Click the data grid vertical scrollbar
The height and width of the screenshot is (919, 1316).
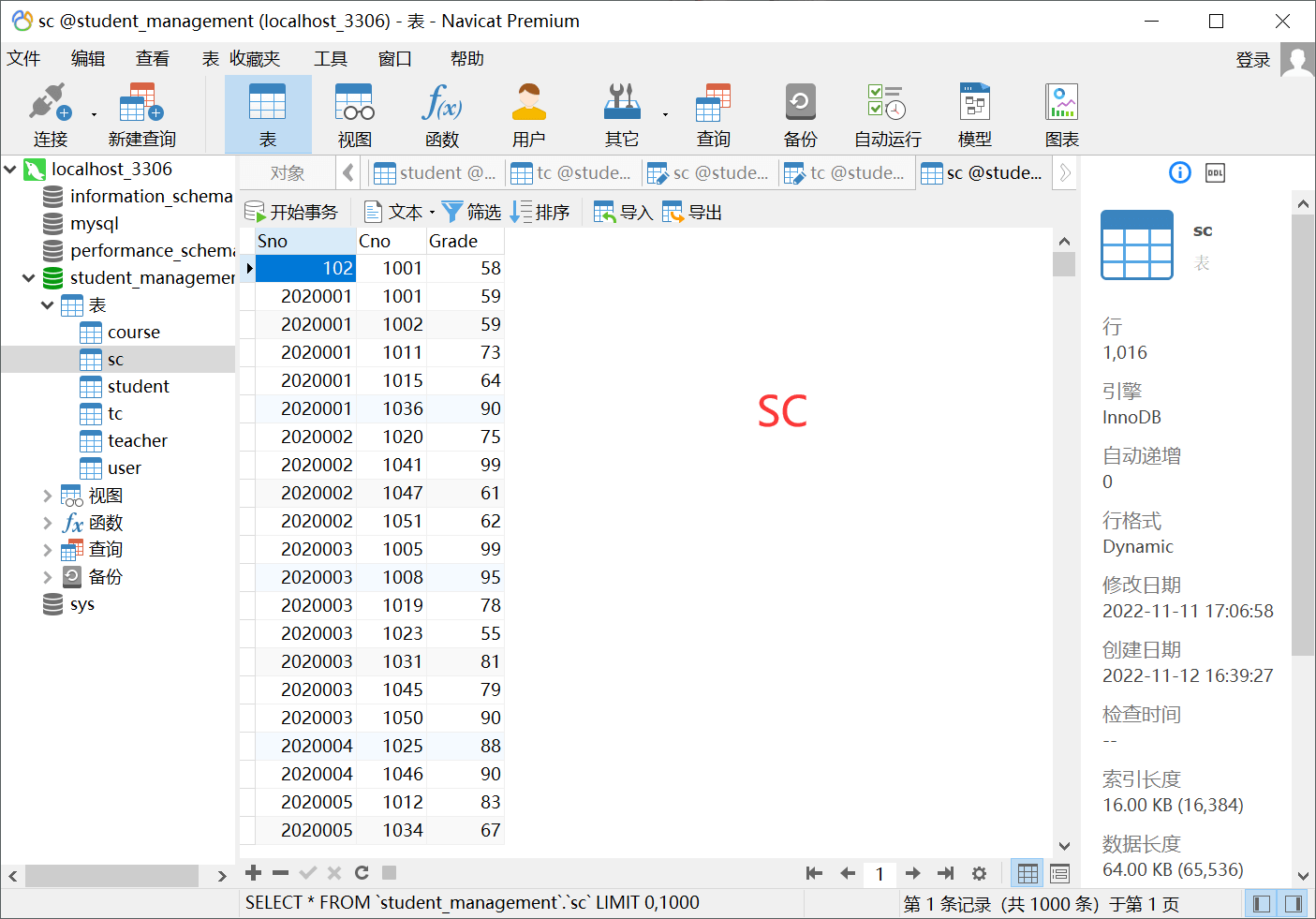[1063, 543]
